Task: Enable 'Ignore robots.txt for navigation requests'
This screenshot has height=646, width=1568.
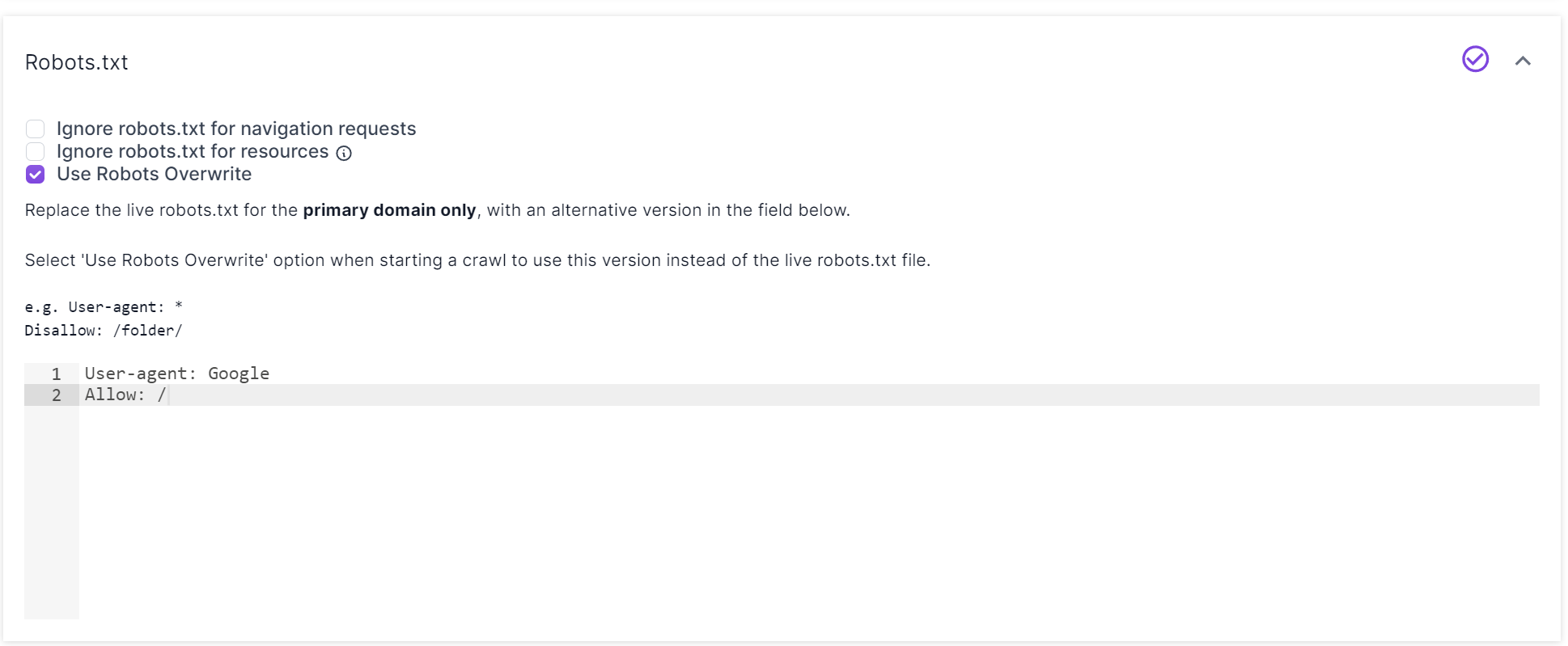Action: coord(35,129)
